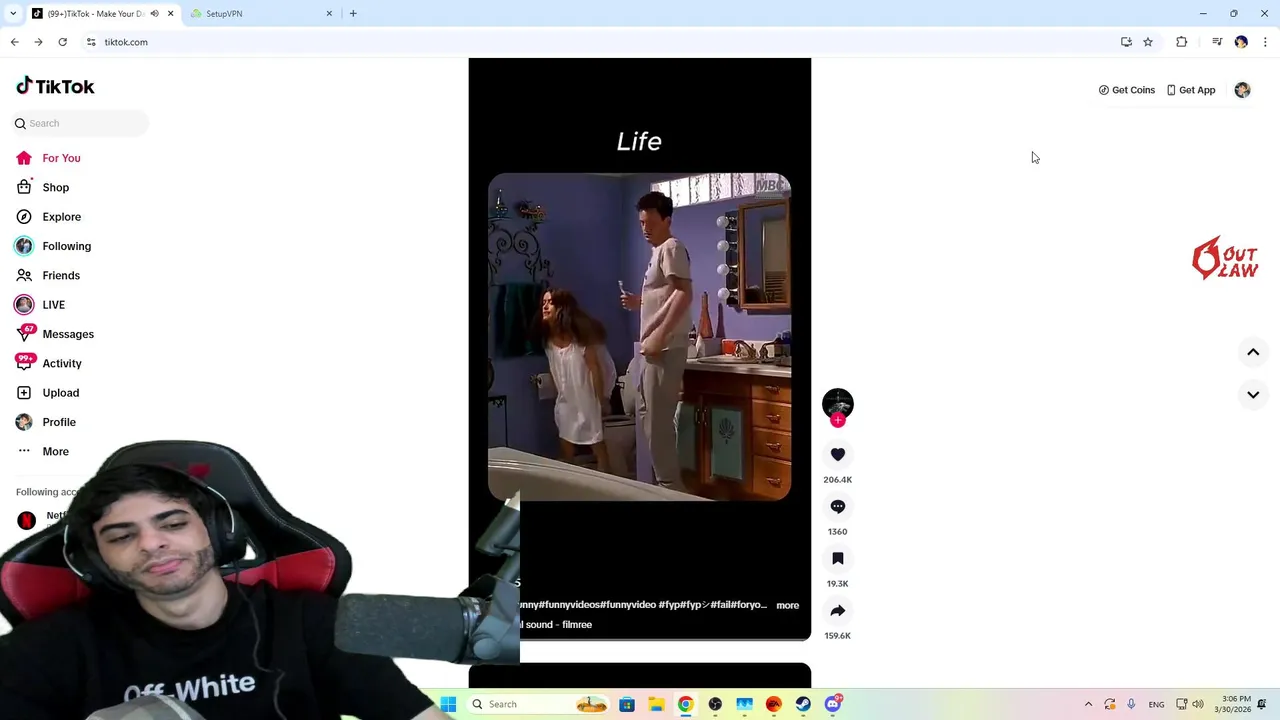Go back in browser history
The height and width of the screenshot is (720, 1280).
click(15, 42)
